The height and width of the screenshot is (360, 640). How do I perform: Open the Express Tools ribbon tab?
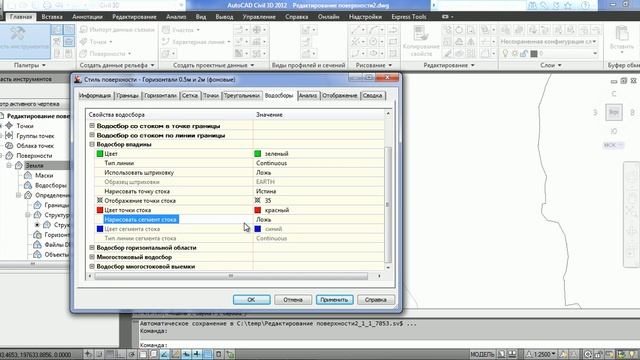pos(409,17)
